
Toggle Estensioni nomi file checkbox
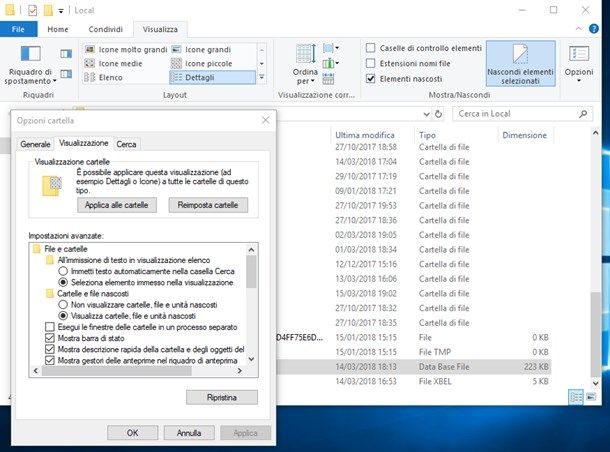click(x=372, y=63)
